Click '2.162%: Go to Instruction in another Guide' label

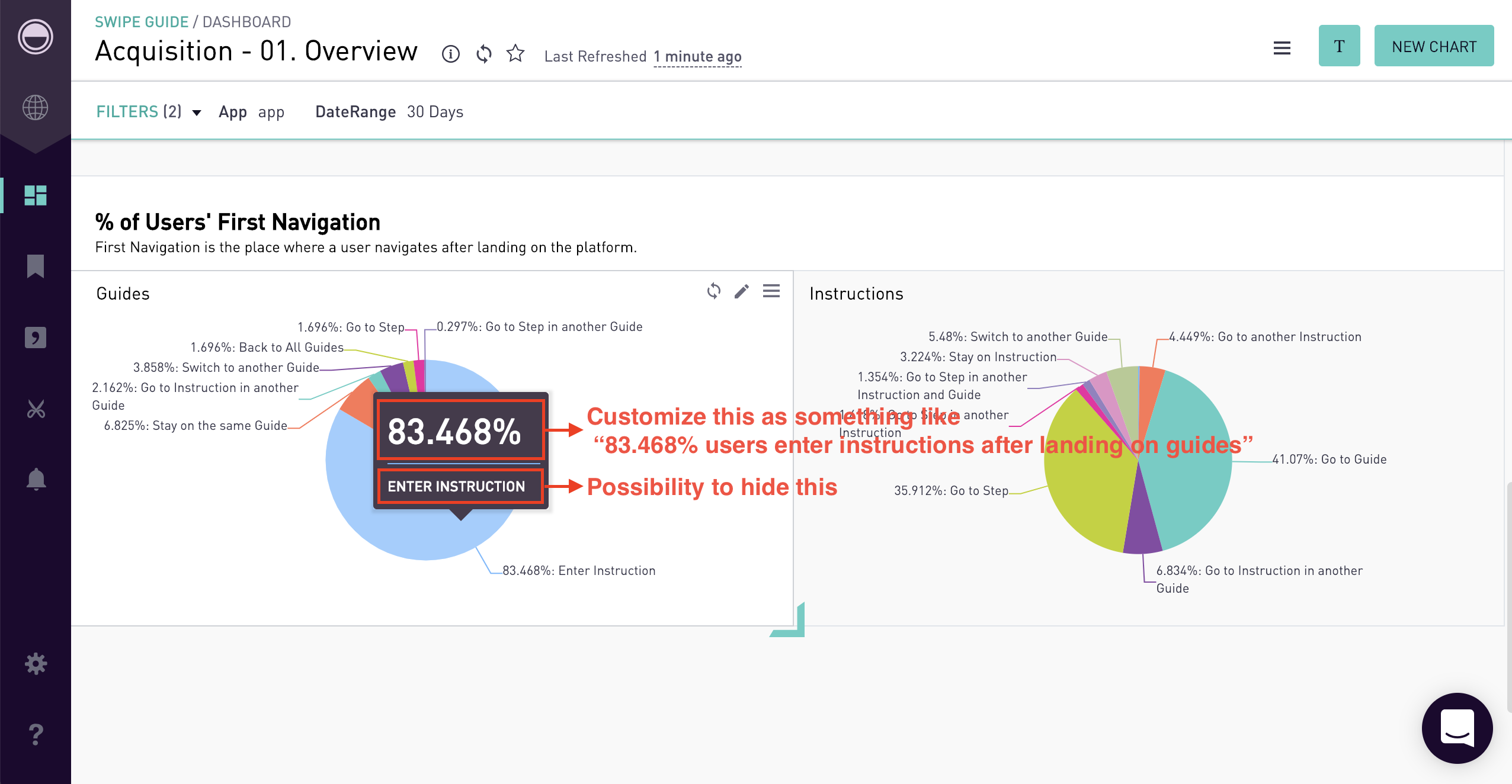pos(195,397)
